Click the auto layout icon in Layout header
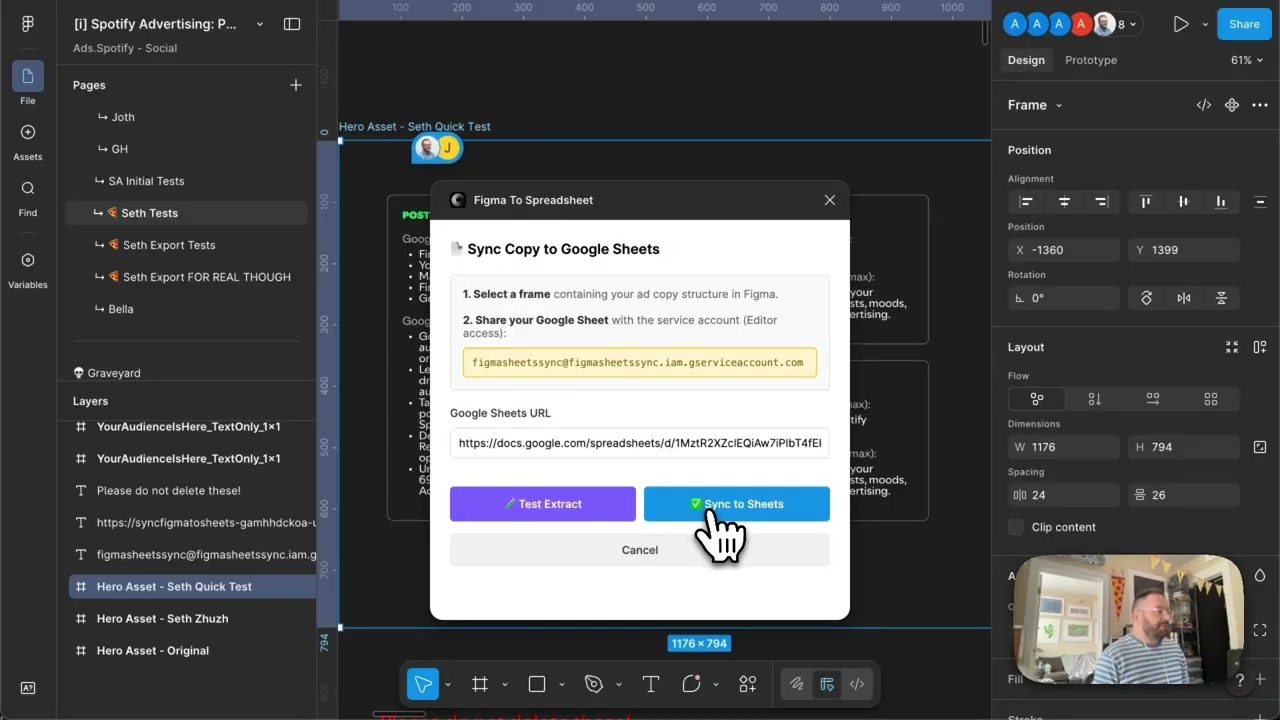Viewport: 1280px width, 720px height. click(1260, 347)
